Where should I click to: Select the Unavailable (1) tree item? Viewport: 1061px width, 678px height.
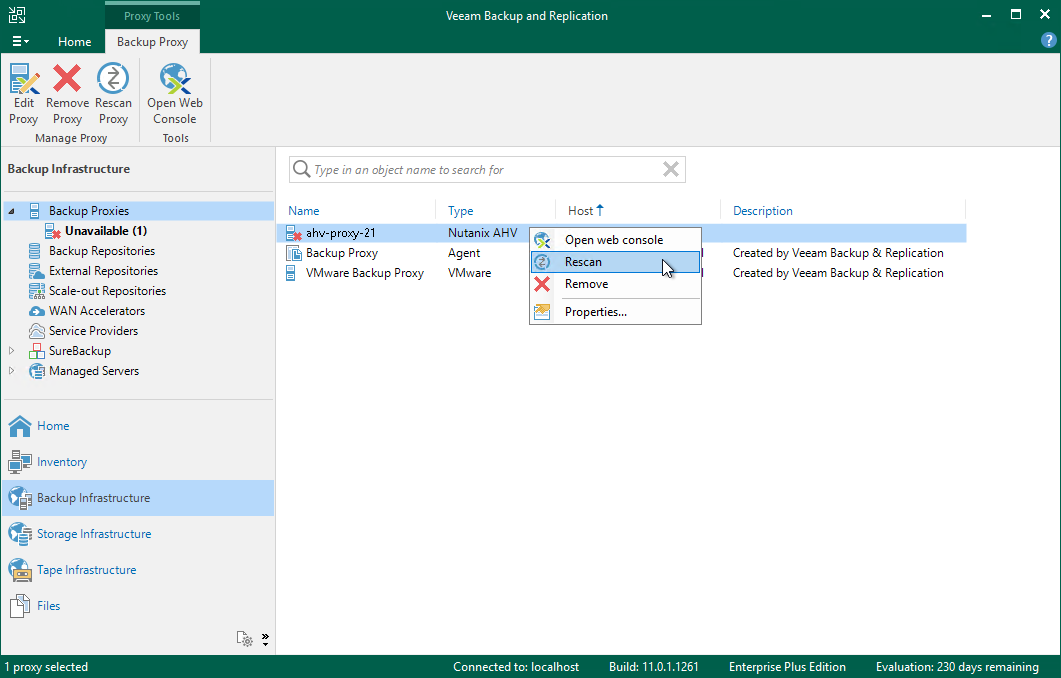(106, 231)
